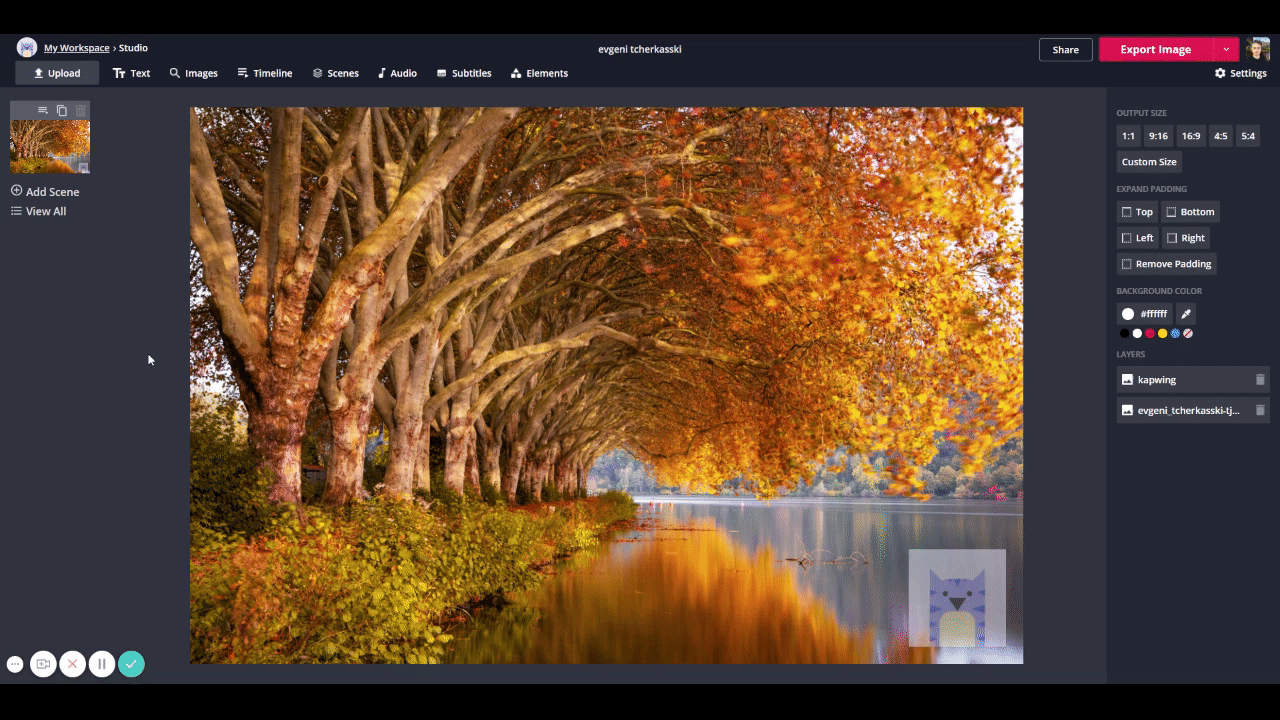Click the Share button
Image resolution: width=1280 pixels, height=720 pixels.
(1065, 49)
